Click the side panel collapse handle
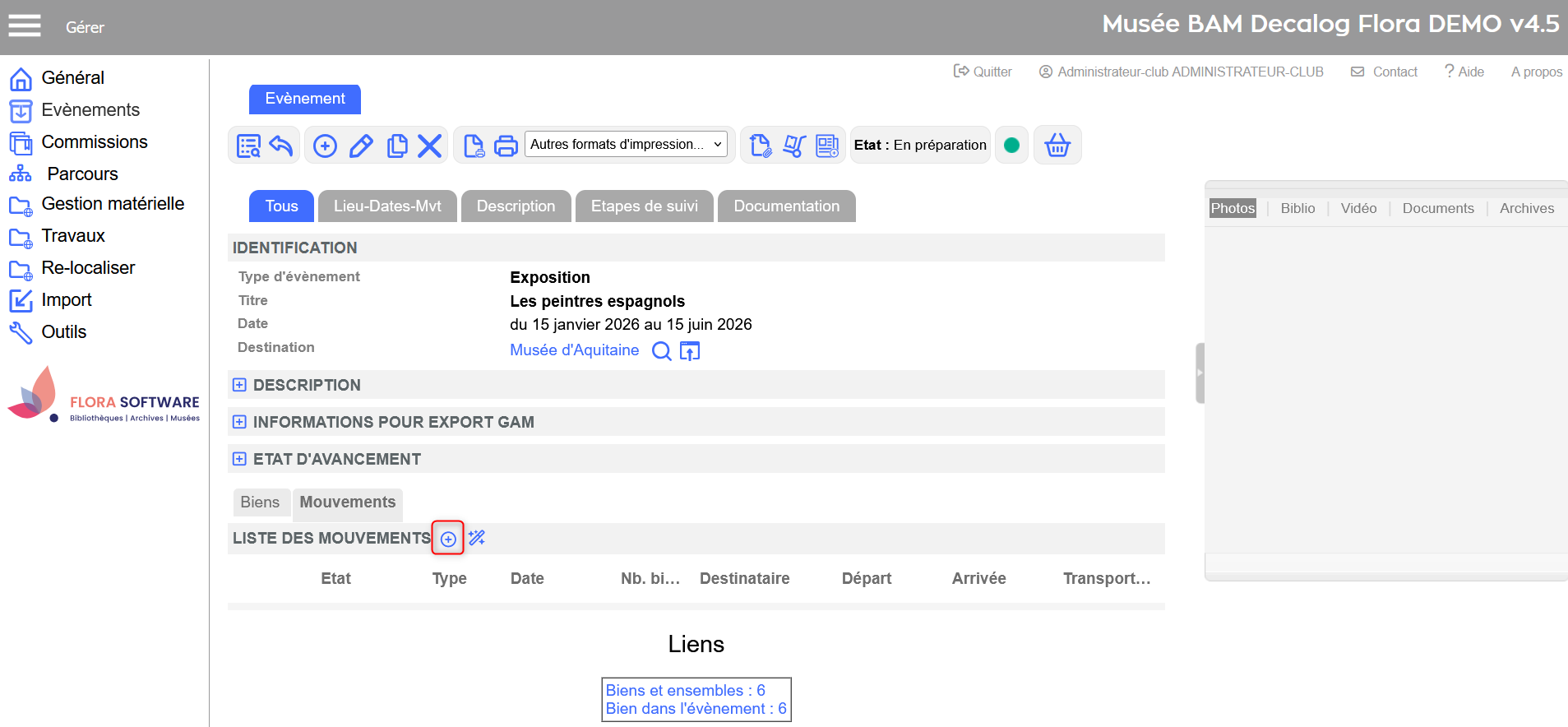Image resolution: width=1568 pixels, height=727 pixels. pyautogui.click(x=1200, y=373)
